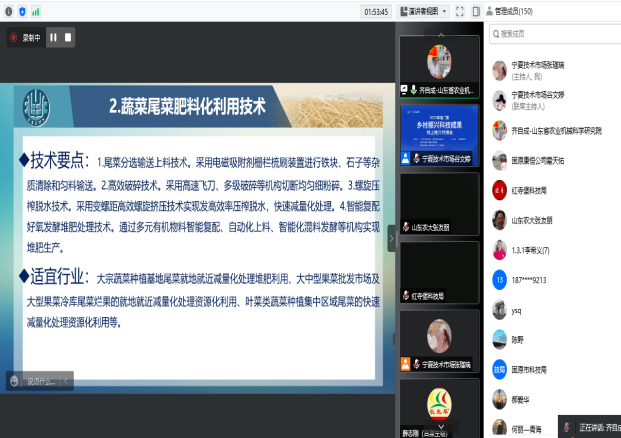The image size is (621, 438).
Task: Select 齐自成-山东省农业机 video tile
Action: click(439, 67)
